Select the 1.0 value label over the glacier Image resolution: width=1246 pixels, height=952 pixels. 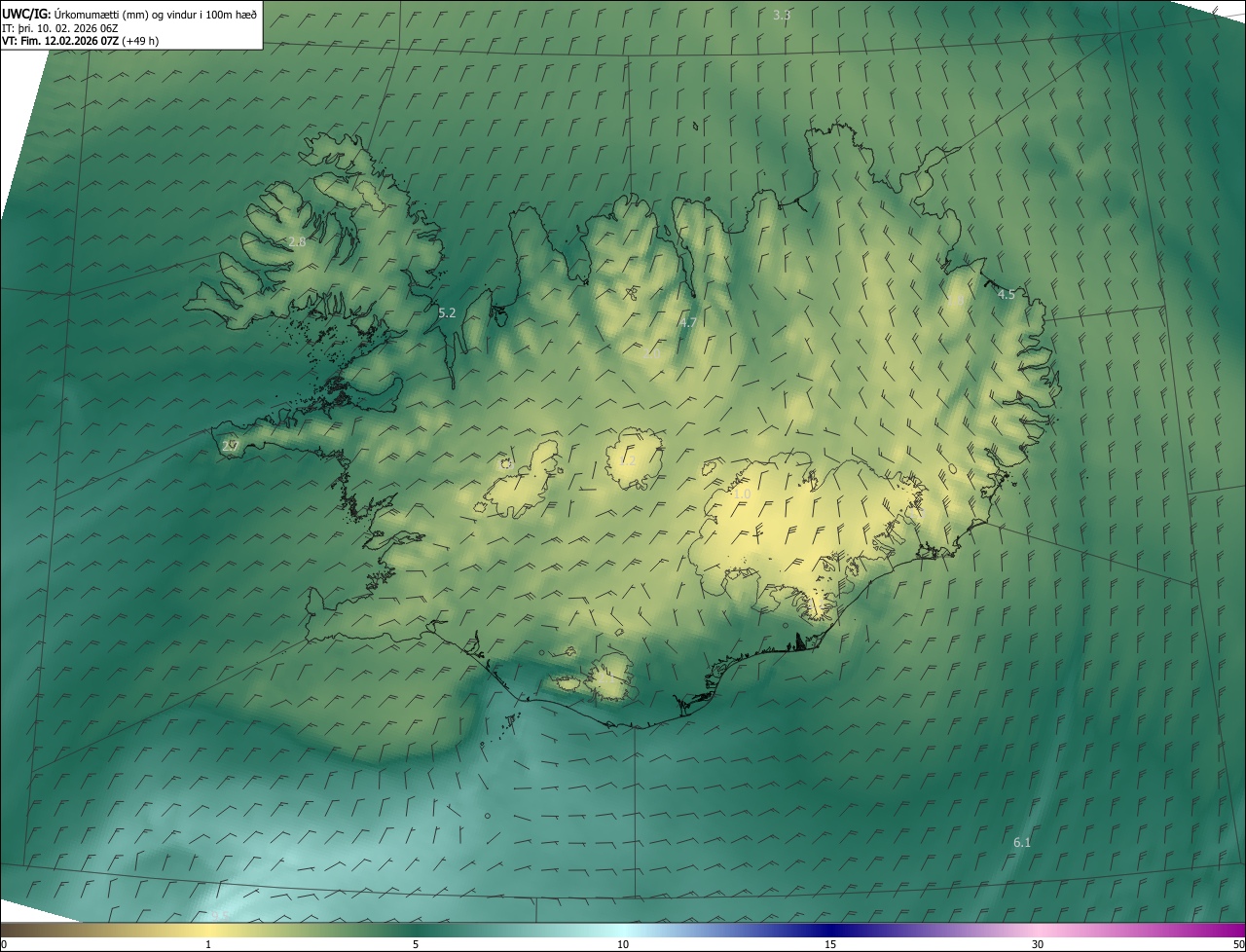click(x=742, y=494)
